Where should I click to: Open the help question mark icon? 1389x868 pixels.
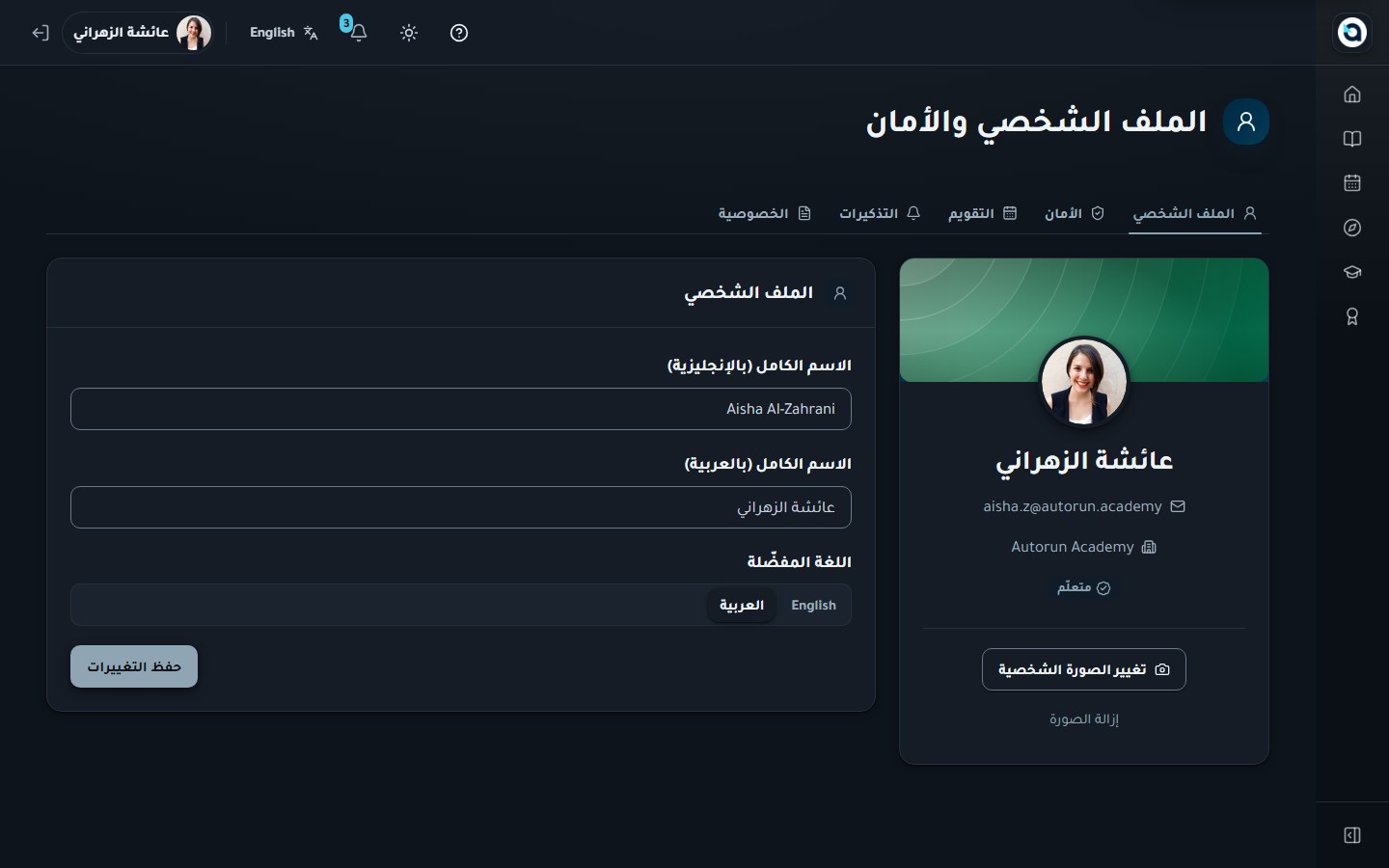point(459,33)
